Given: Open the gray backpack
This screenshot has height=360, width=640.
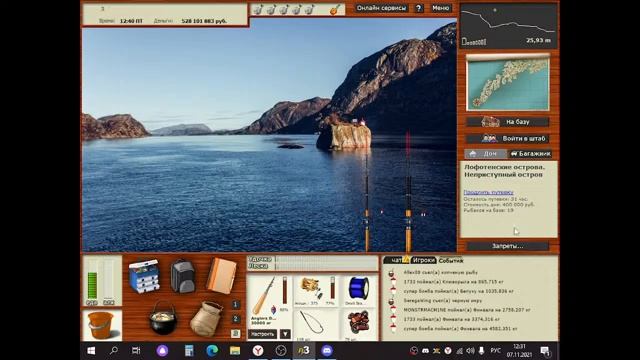Looking at the screenshot, I should click(182, 276).
